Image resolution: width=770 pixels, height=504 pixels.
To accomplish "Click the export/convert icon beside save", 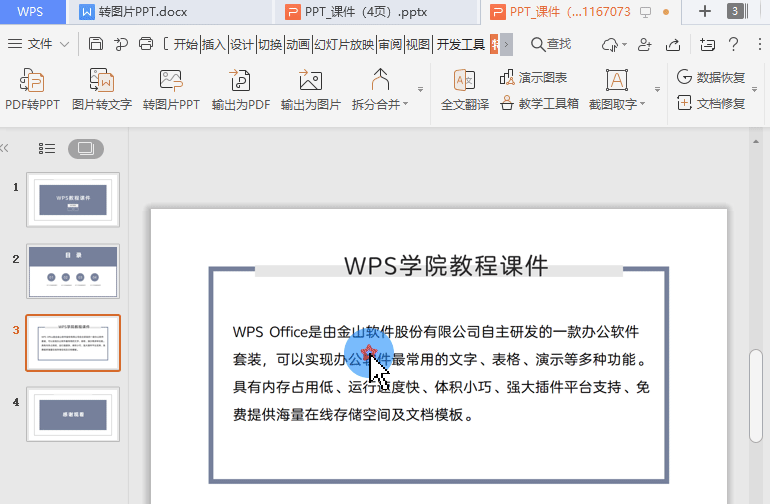I will 121,44.
